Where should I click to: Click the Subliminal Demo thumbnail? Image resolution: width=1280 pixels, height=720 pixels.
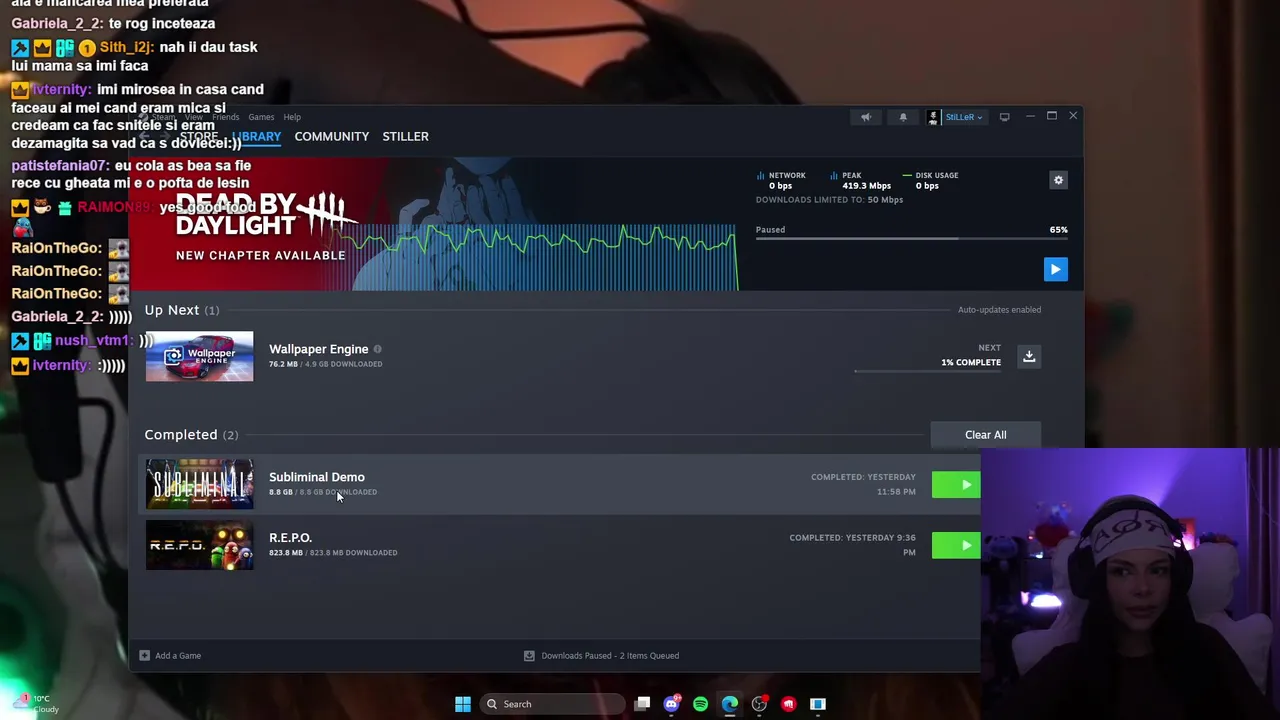click(x=199, y=484)
